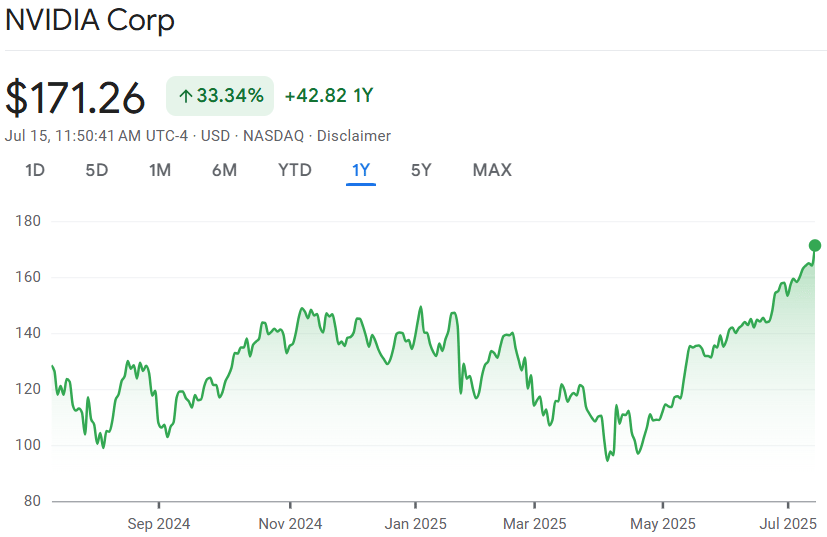
Task: Show the MAX price history
Action: pyautogui.click(x=492, y=170)
